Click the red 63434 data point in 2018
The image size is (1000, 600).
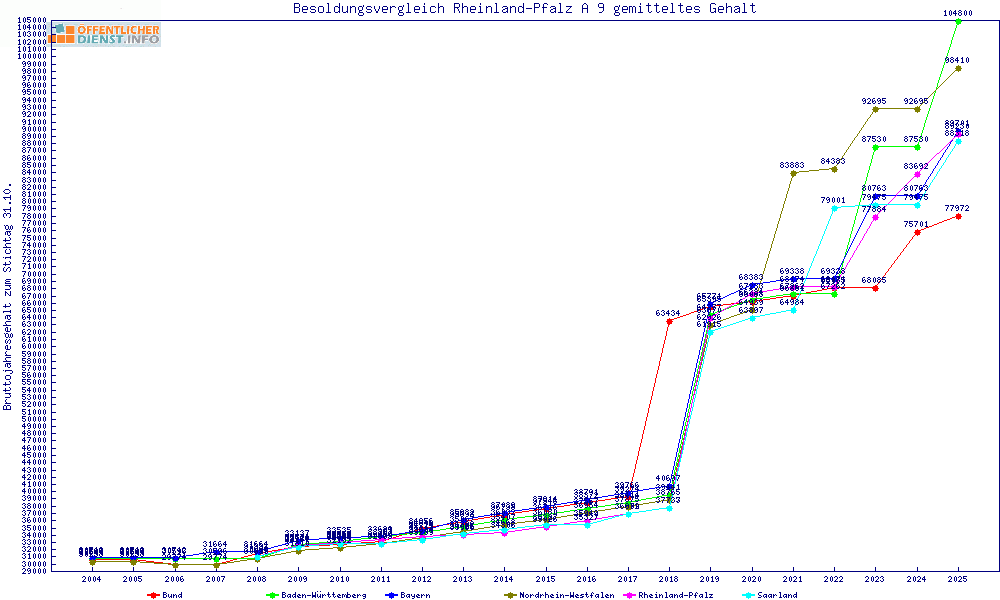pos(668,321)
